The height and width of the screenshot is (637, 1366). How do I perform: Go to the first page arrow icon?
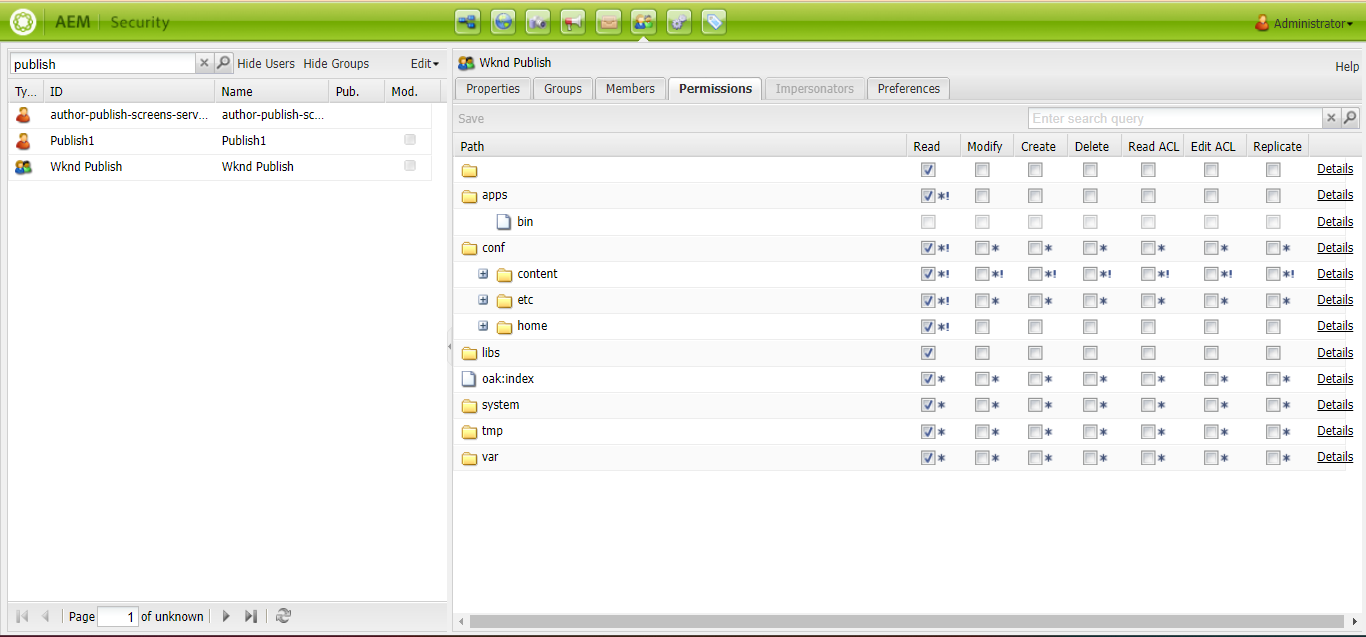[x=22, y=616]
